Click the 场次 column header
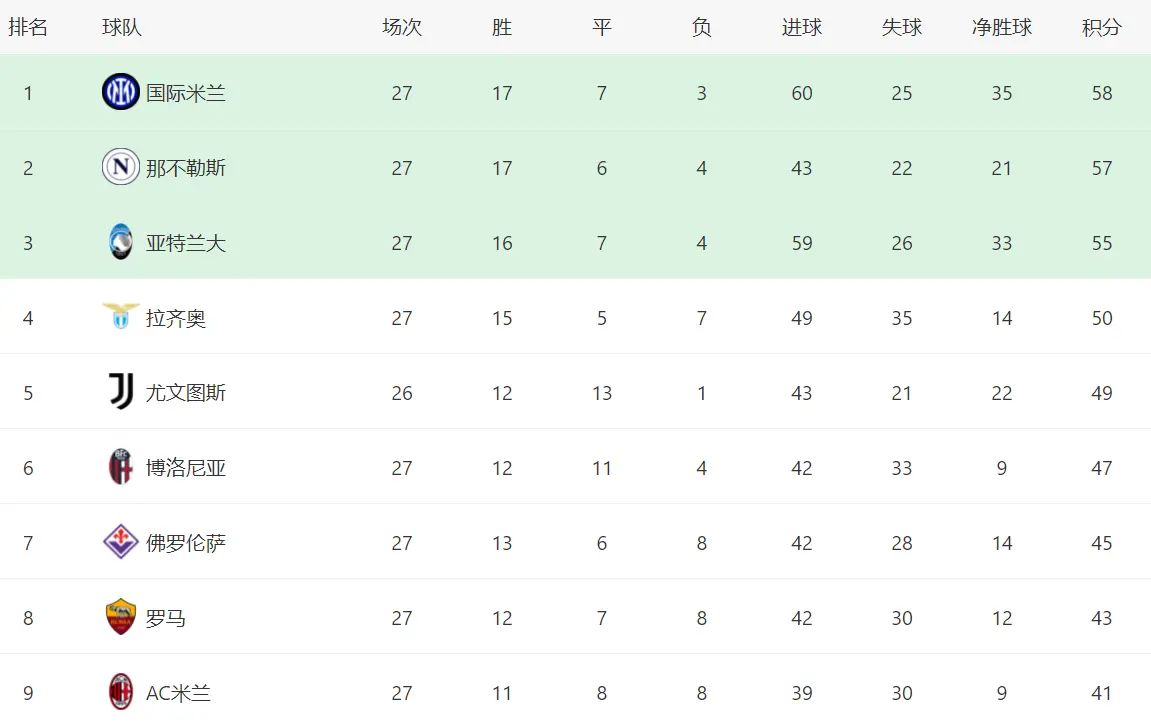 pyautogui.click(x=402, y=28)
